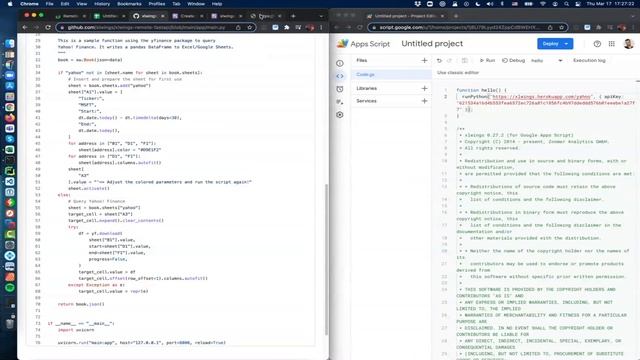Open the Google account avatar
The height and width of the screenshot is (360, 640).
629,44
